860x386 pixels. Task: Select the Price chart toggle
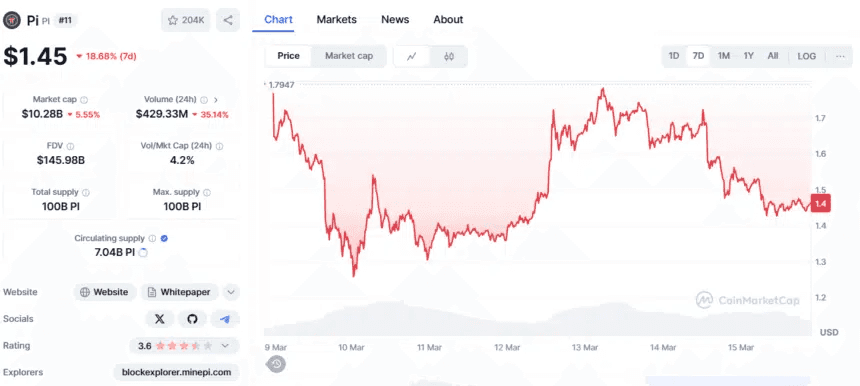point(288,56)
